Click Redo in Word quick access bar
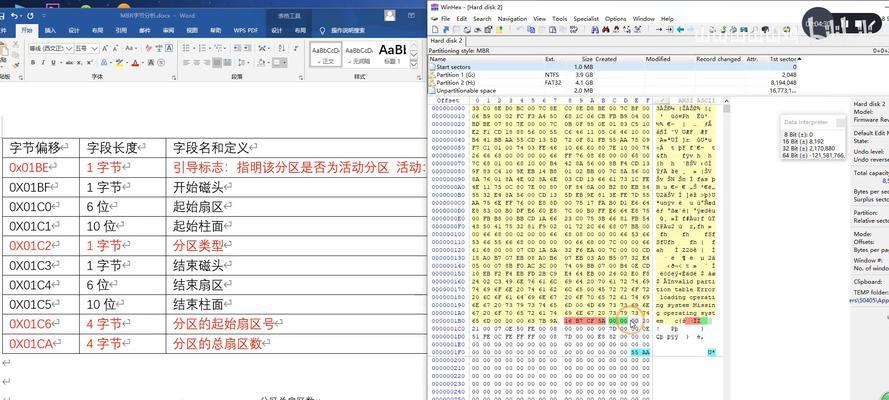Viewport: 889px width, 400px height. tap(30, 16)
